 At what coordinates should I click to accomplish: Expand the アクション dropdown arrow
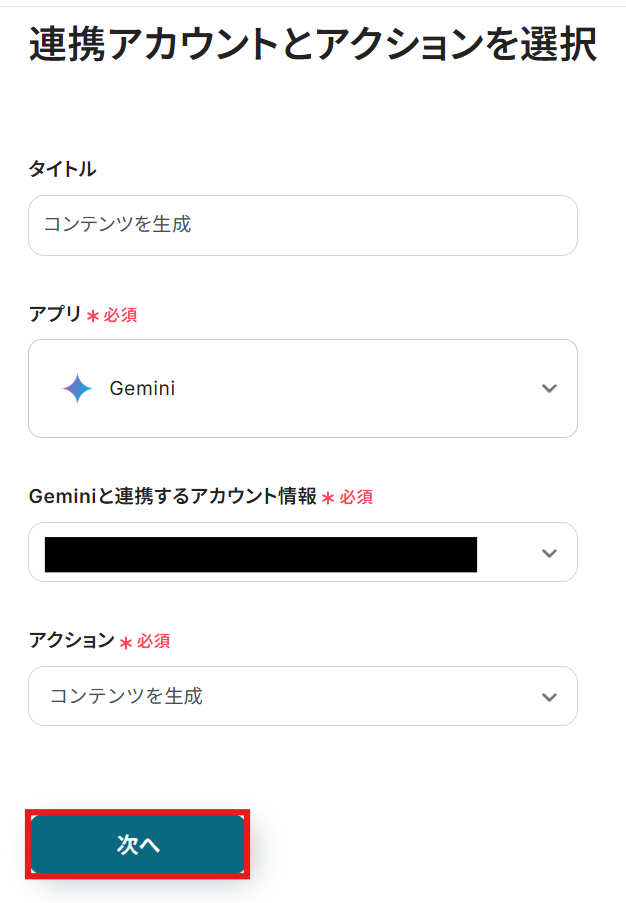(x=548, y=697)
